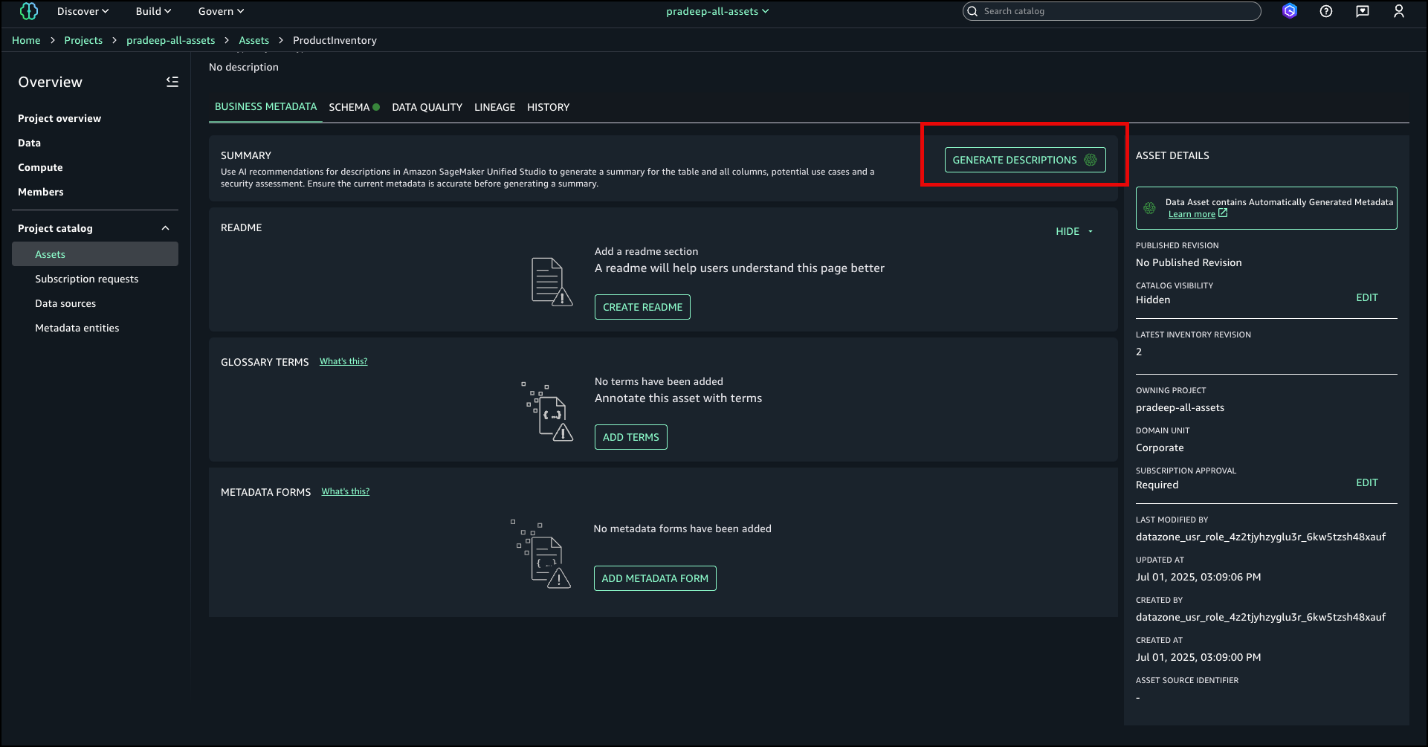The width and height of the screenshot is (1428, 747).
Task: Click the 'Corporate' domain unit value
Action: pyautogui.click(x=1160, y=448)
